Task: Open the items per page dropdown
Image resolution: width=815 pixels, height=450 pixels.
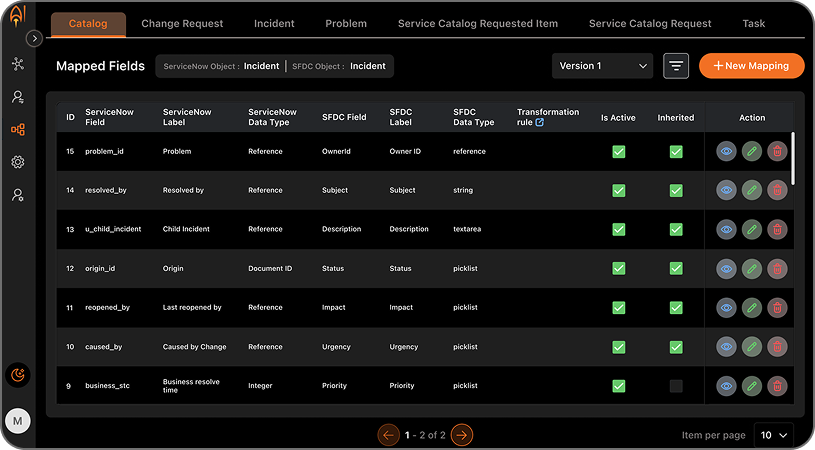Action: click(x=773, y=435)
